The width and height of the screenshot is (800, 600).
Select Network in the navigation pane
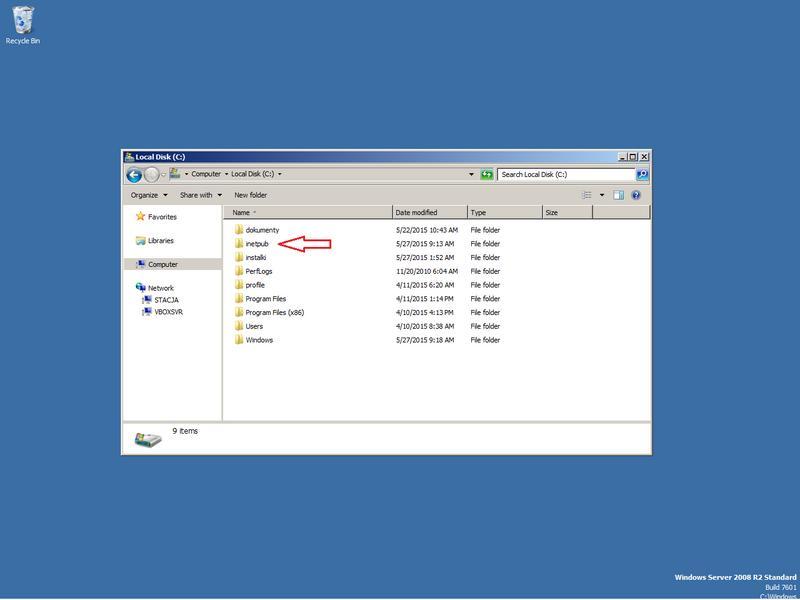point(161,288)
